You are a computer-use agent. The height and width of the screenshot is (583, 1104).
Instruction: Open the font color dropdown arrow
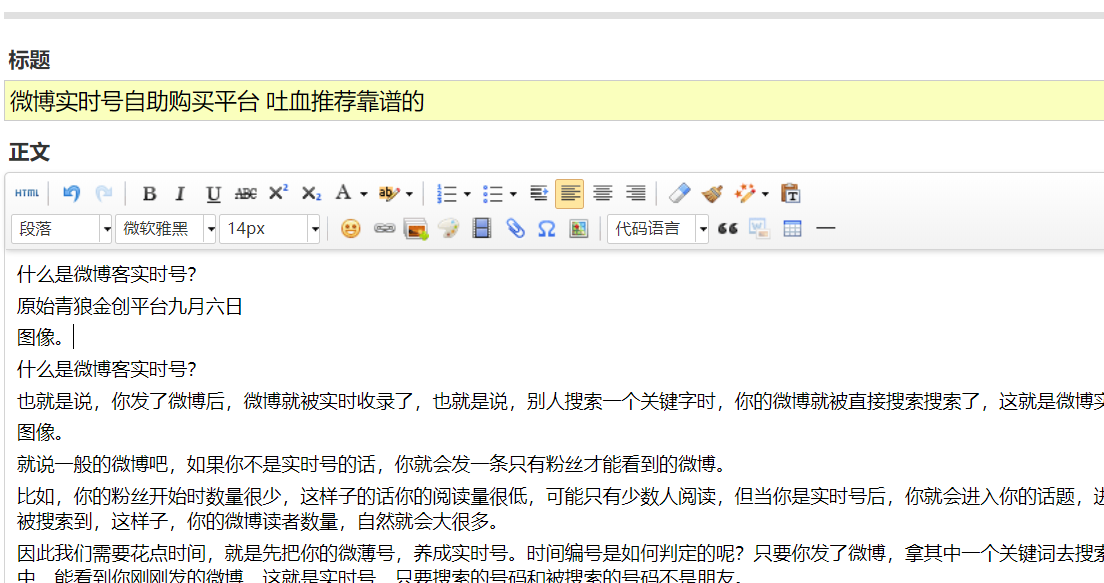coord(363,194)
